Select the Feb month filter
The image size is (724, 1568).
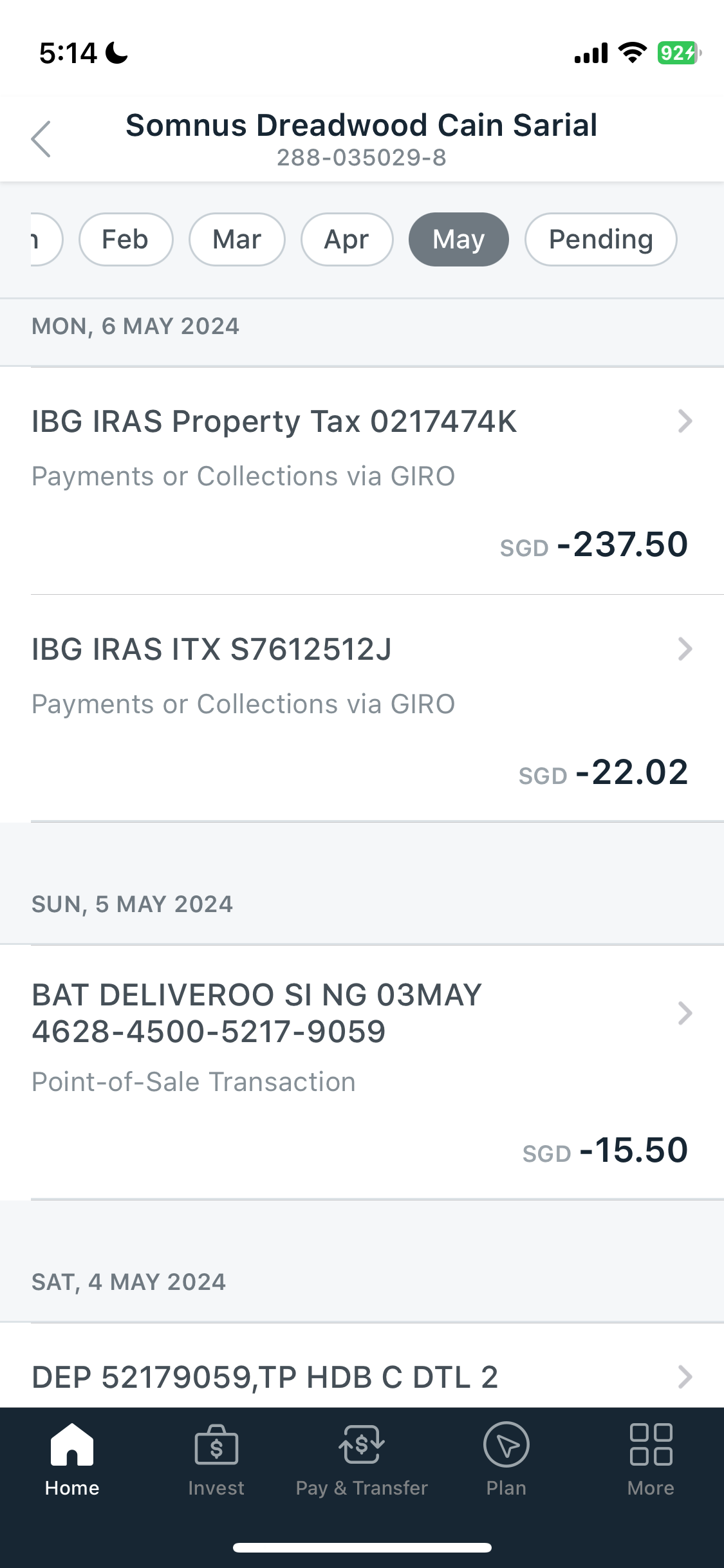125,239
